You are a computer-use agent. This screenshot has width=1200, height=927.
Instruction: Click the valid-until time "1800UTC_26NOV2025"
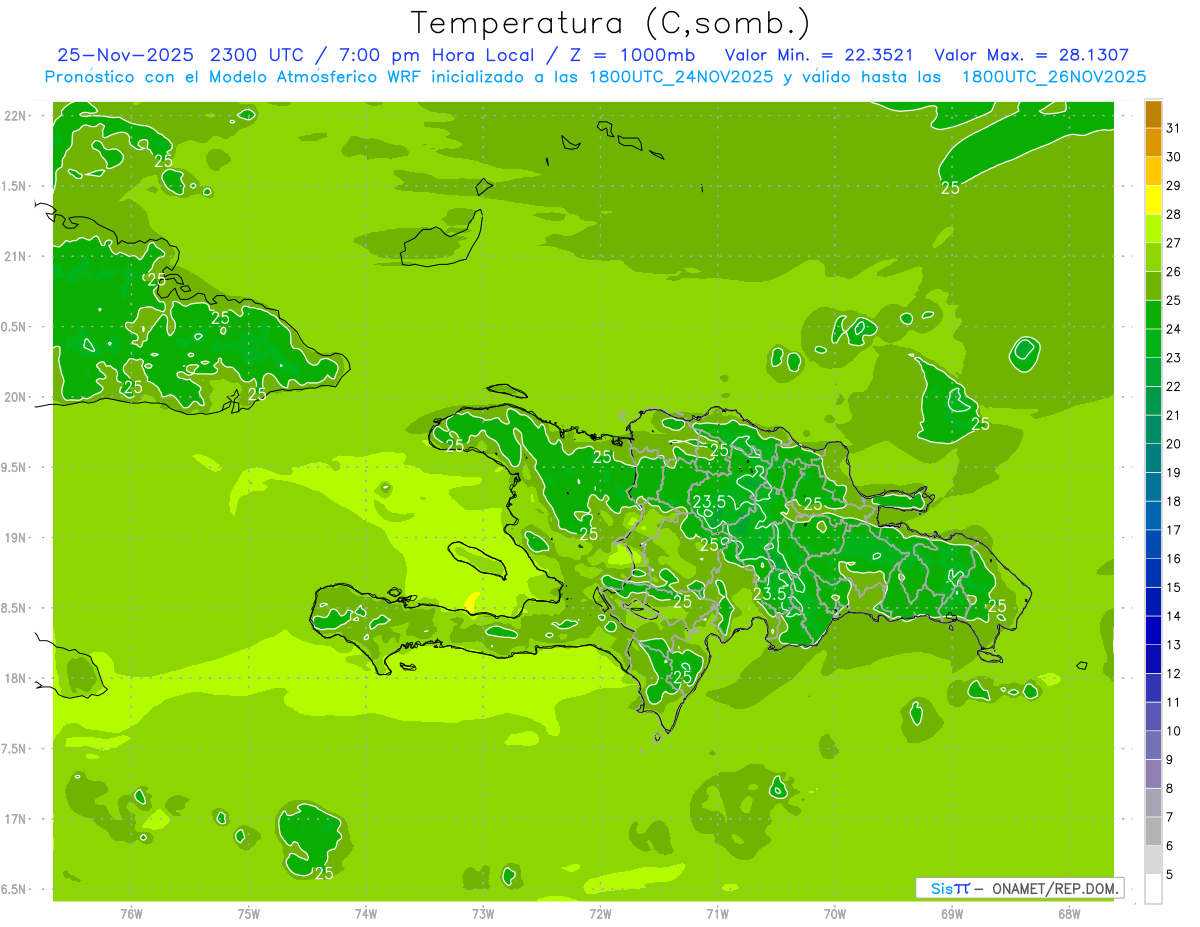pos(1053,77)
